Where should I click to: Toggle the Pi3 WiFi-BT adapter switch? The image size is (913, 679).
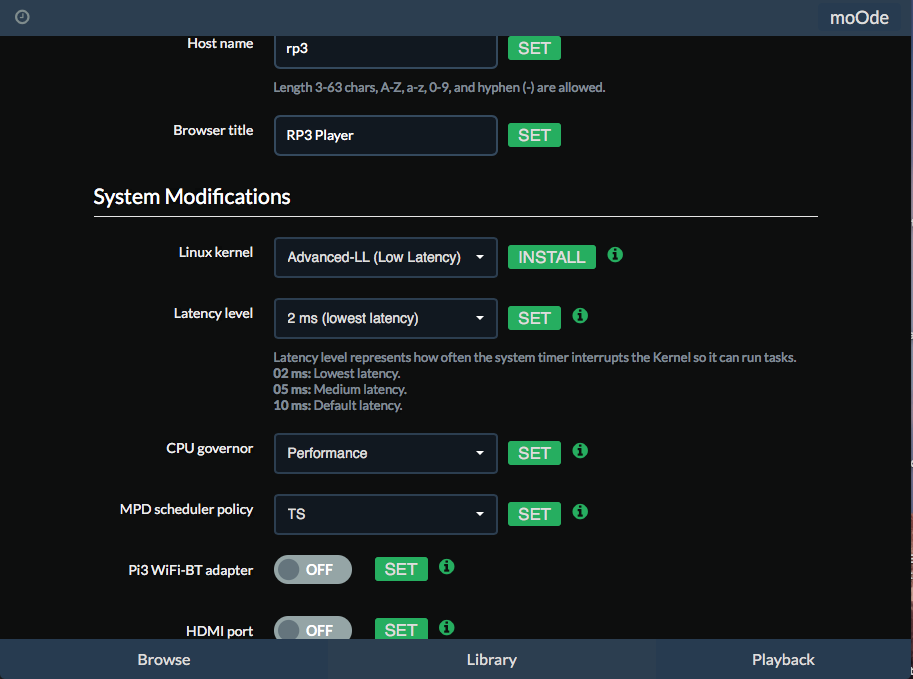point(313,570)
